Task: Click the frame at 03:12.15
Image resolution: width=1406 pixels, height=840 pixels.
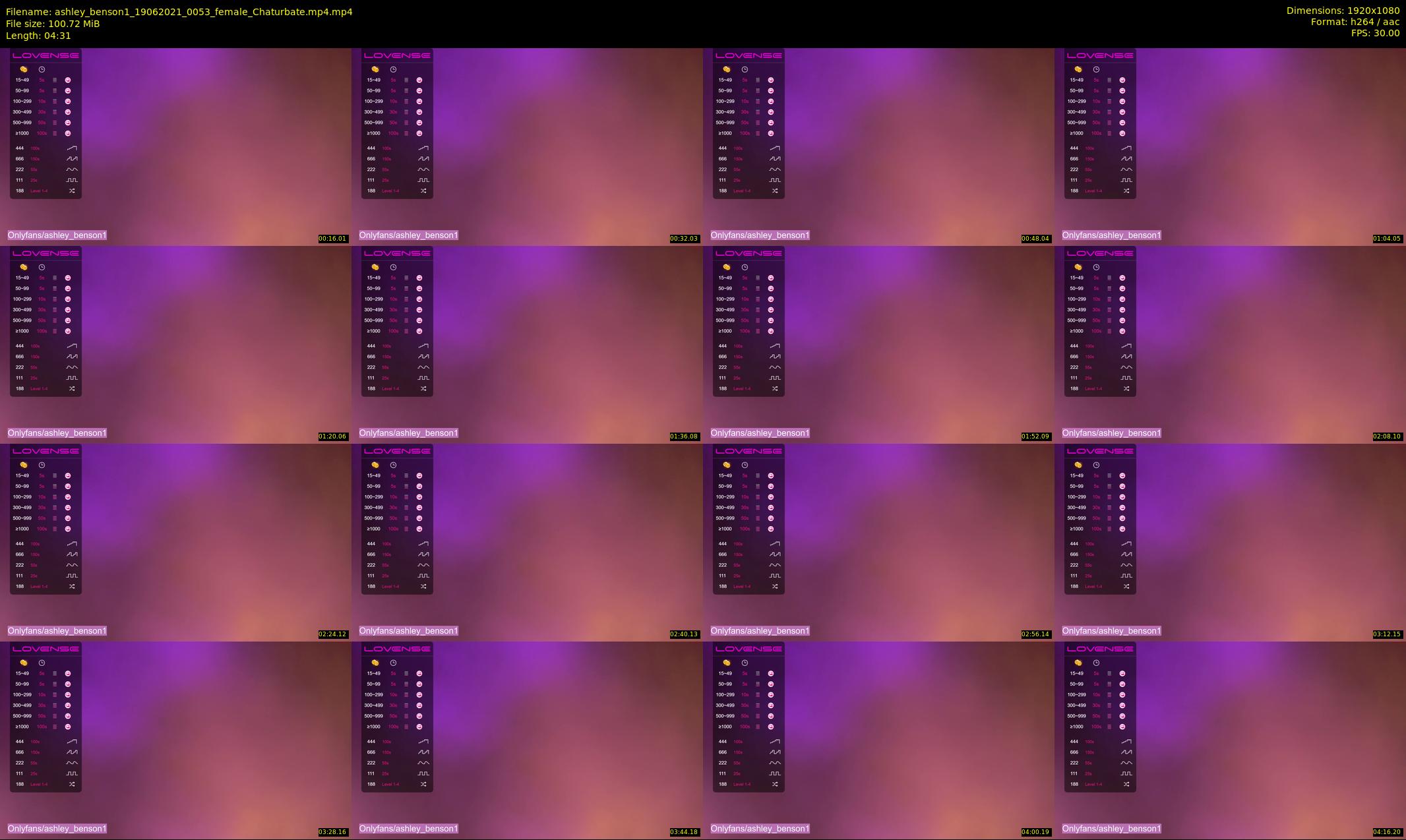Action: coord(1230,542)
